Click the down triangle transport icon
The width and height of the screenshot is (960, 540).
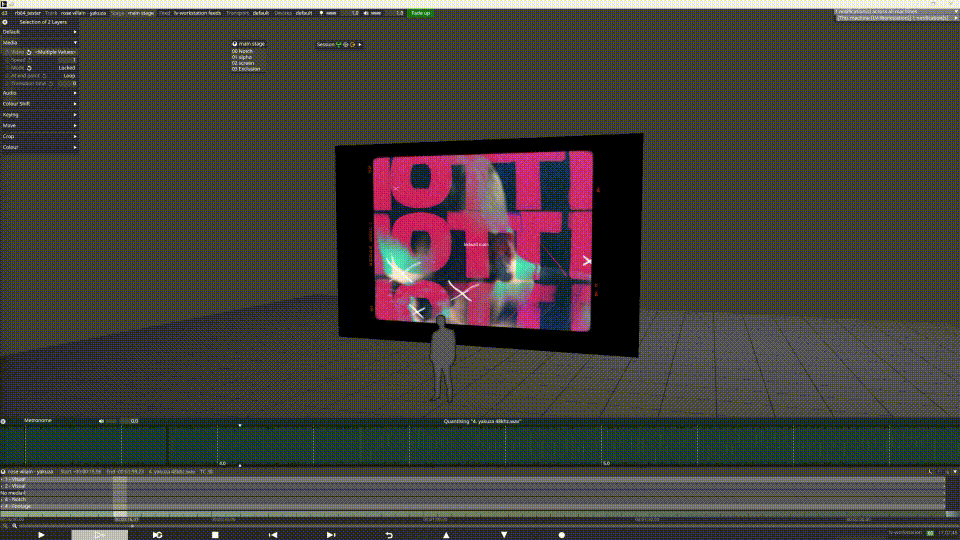click(x=504, y=535)
